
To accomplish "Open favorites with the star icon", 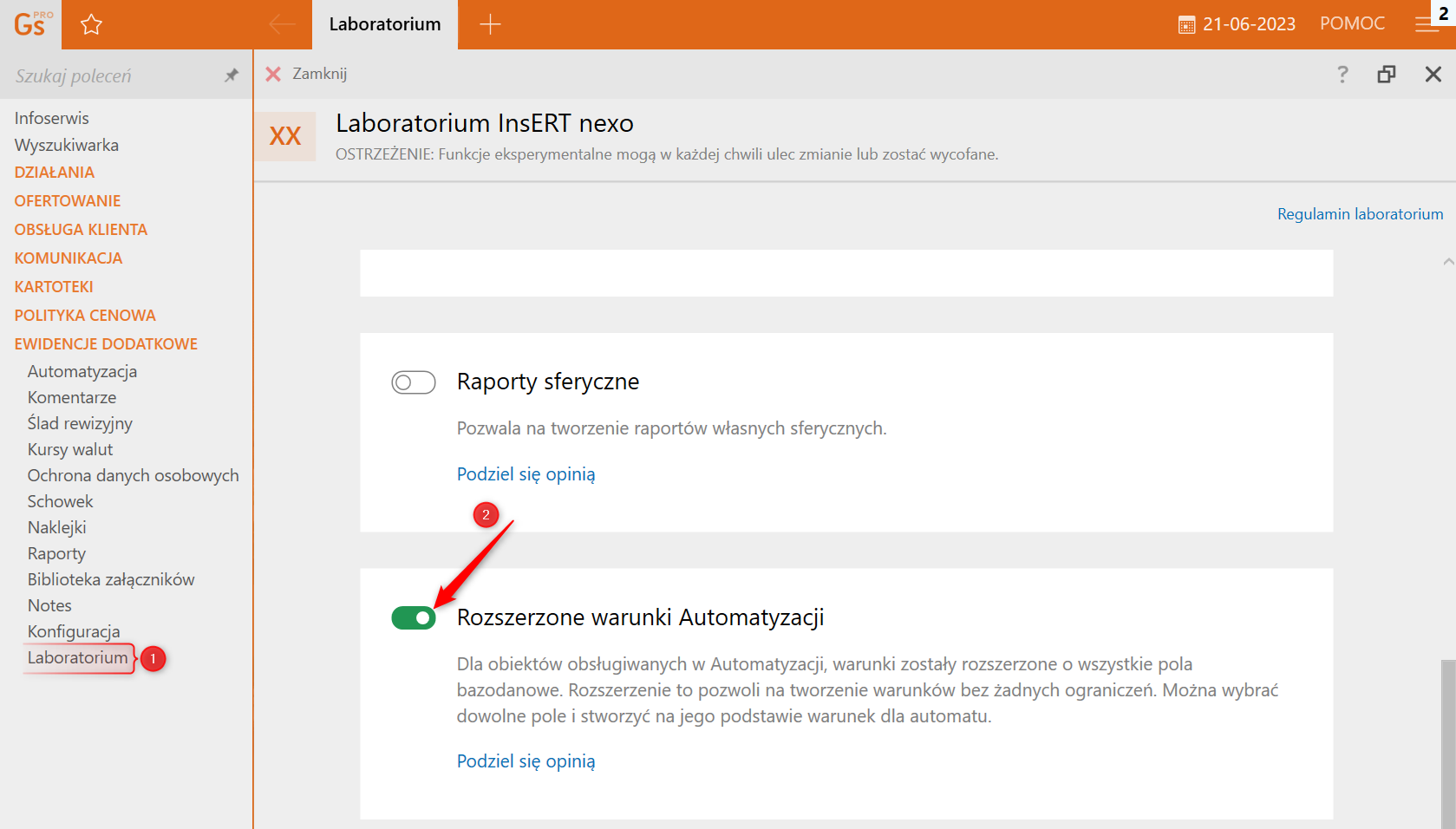I will point(91,24).
